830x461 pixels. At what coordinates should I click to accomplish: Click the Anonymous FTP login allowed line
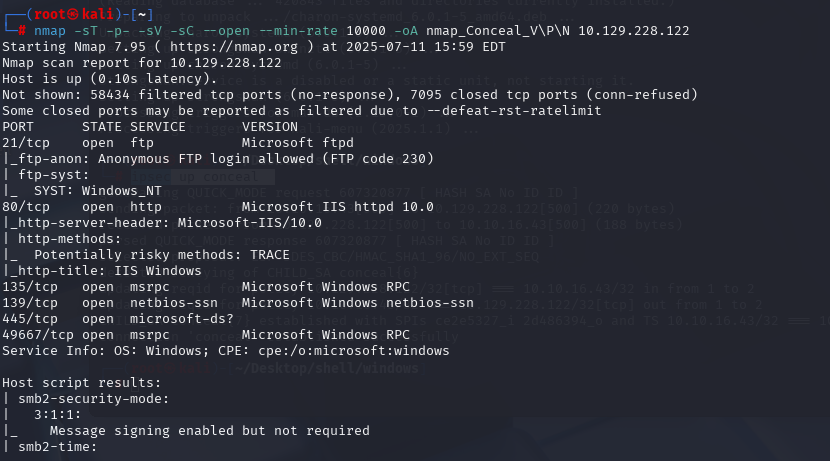pyautogui.click(x=218, y=159)
